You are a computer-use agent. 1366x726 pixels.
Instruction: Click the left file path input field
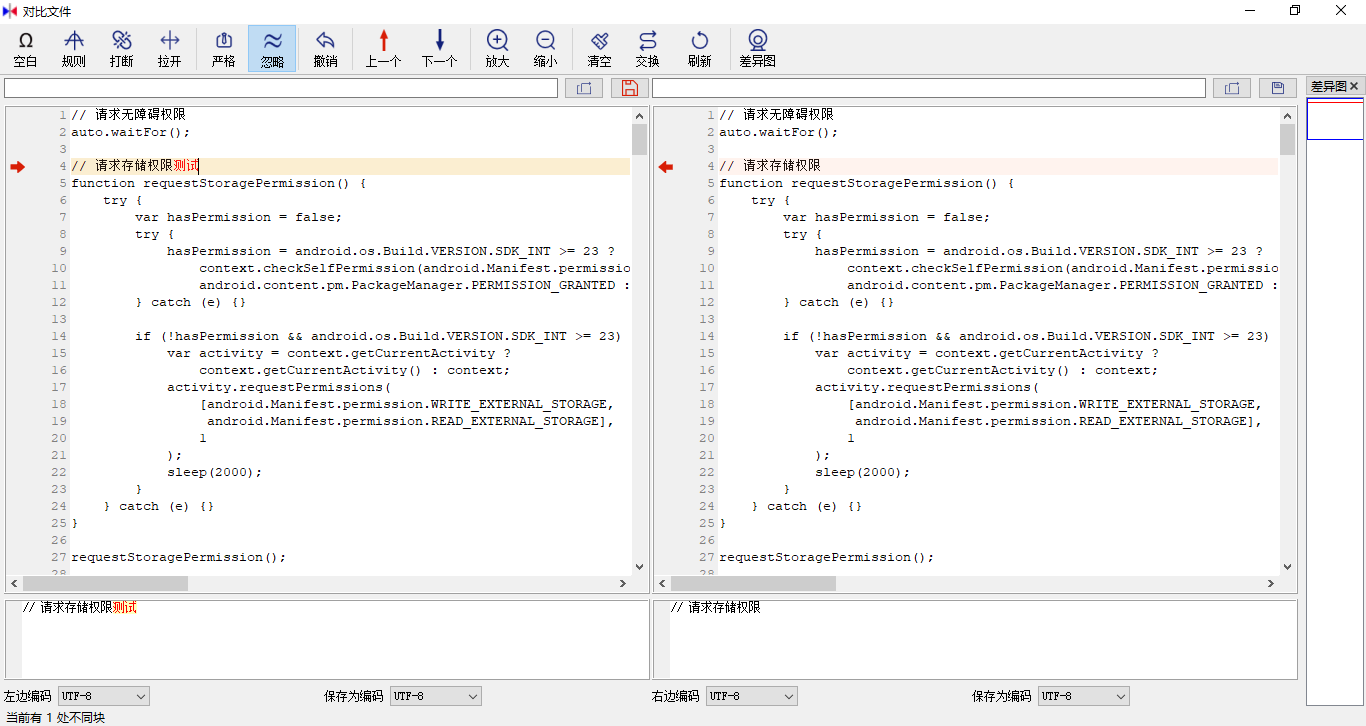coord(281,88)
